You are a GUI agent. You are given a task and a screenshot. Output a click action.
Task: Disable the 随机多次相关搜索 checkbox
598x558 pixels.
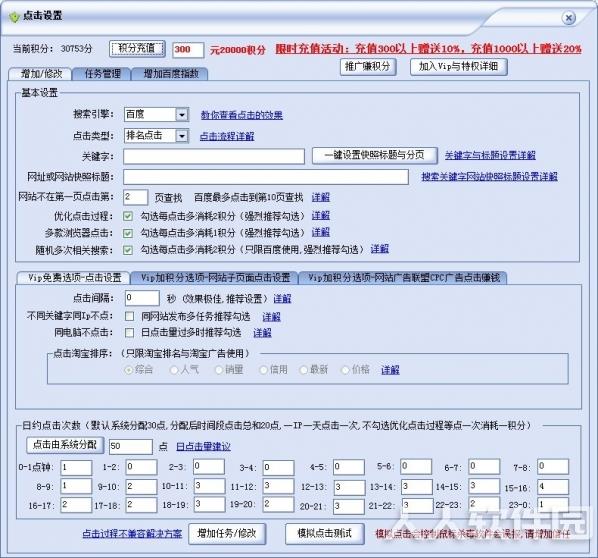[128, 250]
